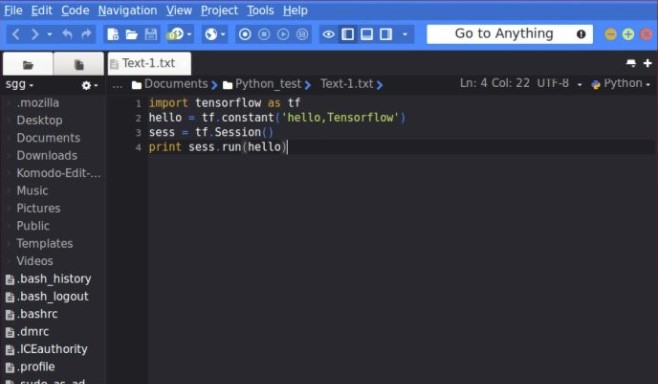Open the Python language dropdown
The width and height of the screenshot is (658, 384).
pos(621,84)
